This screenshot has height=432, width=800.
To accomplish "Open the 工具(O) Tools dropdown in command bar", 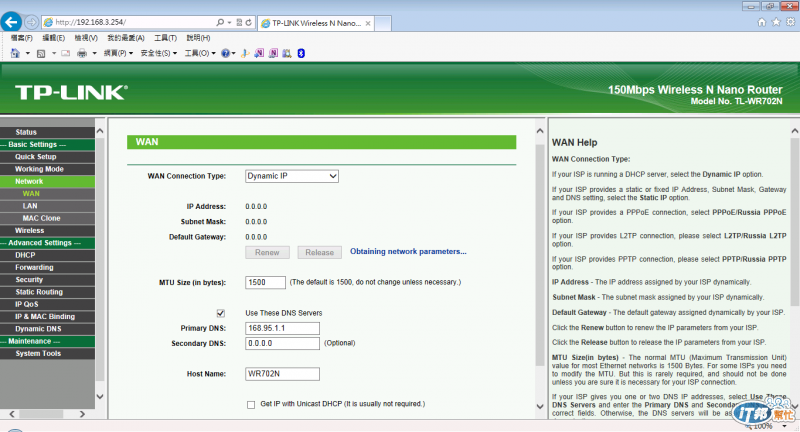I will point(200,53).
